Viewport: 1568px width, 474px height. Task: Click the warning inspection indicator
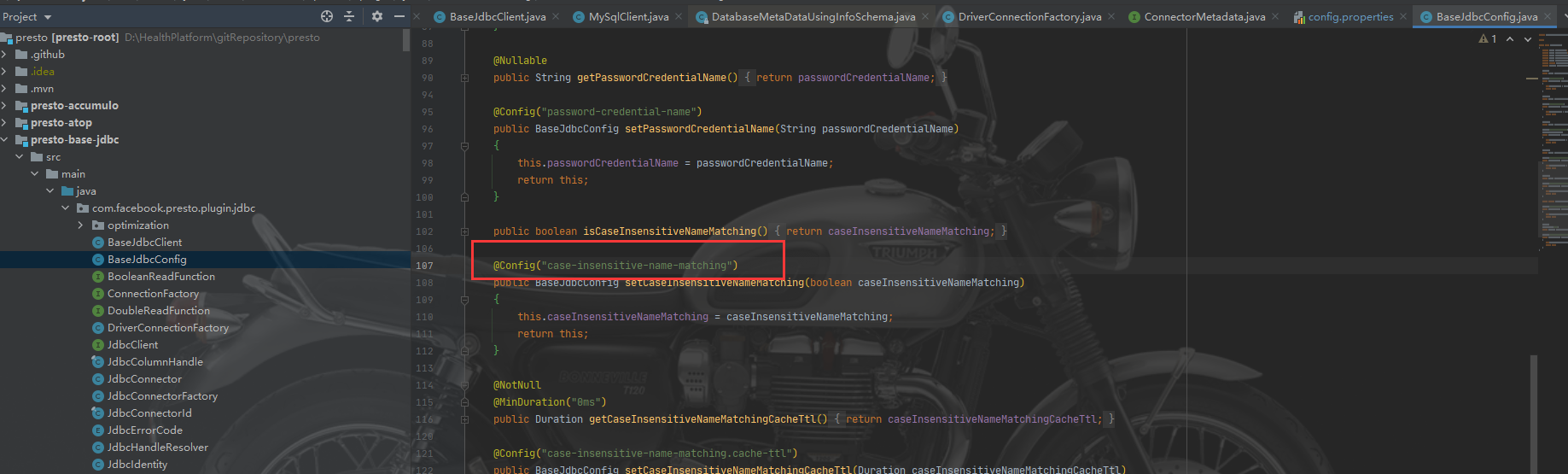[1488, 39]
